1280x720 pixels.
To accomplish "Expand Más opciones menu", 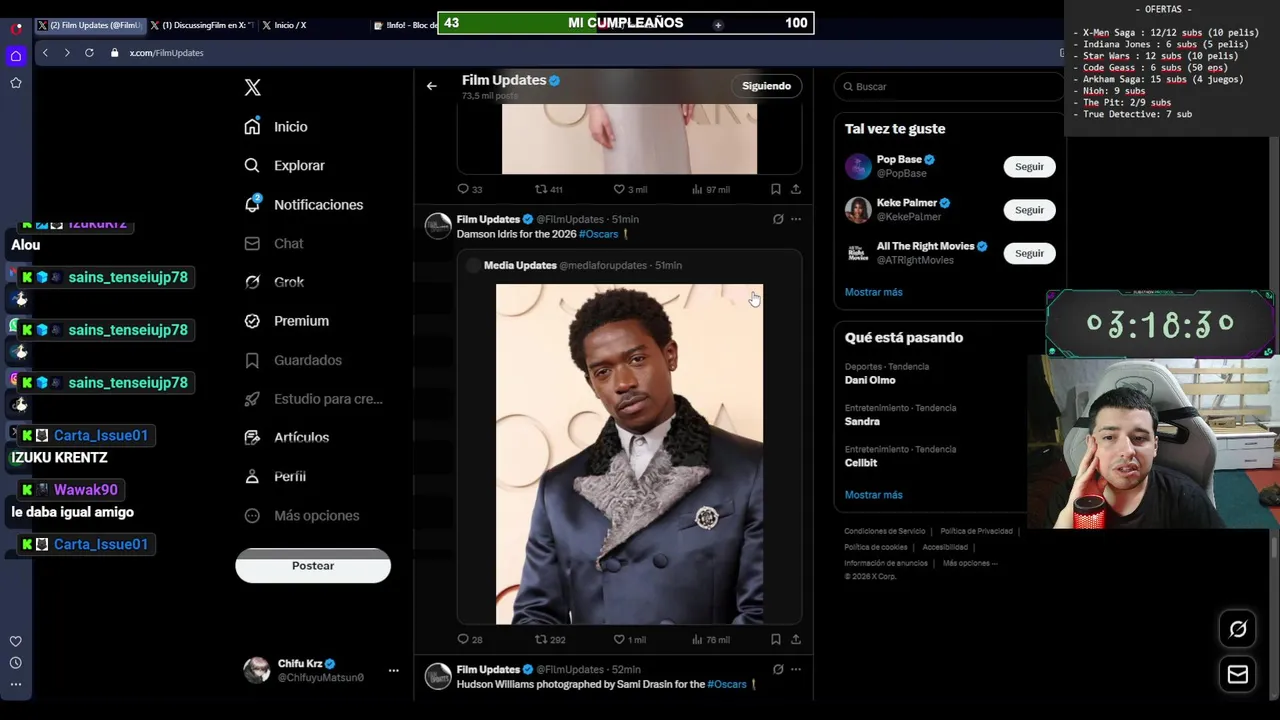I will tap(302, 516).
